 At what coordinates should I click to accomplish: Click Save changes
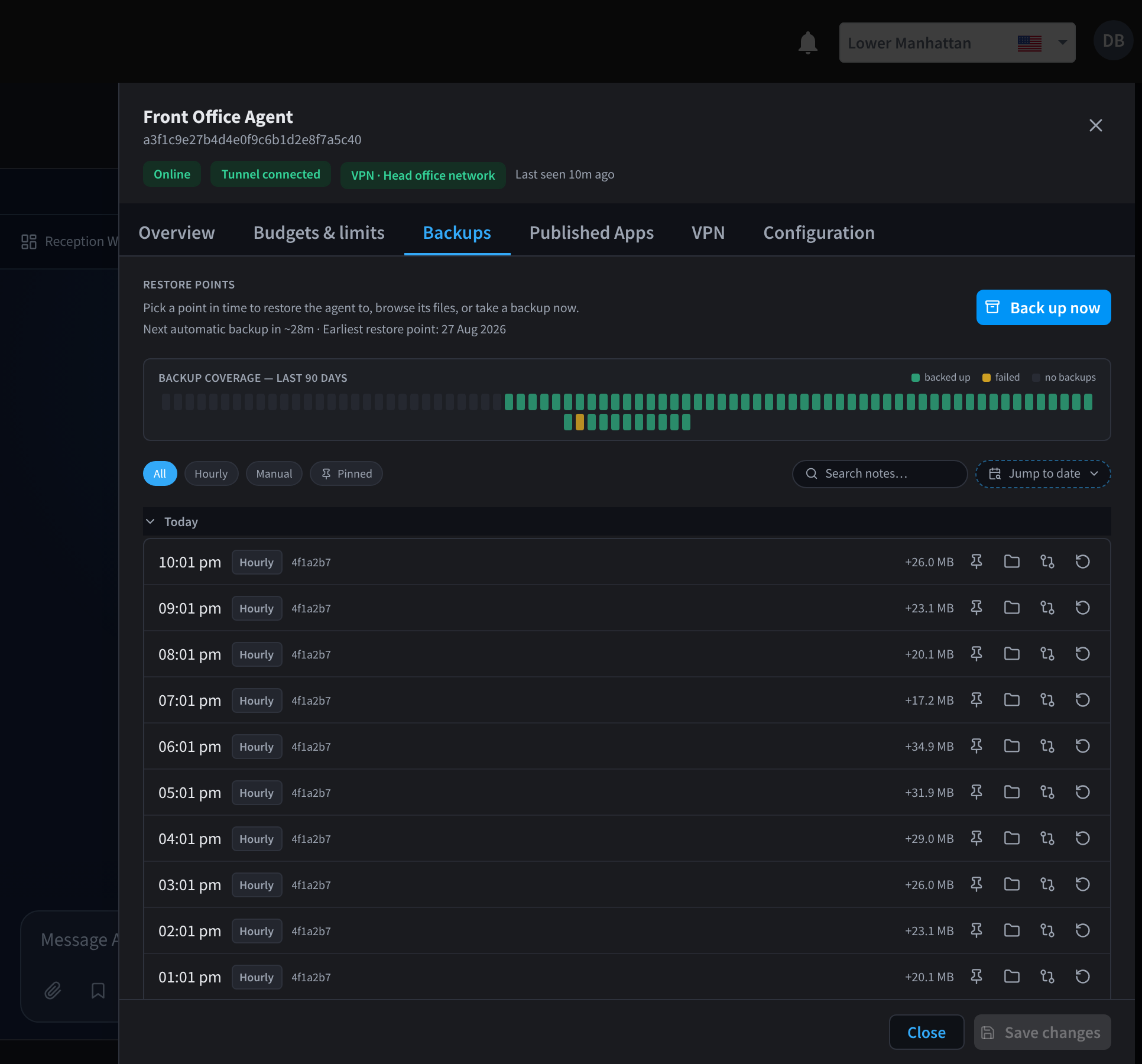1042,1032
